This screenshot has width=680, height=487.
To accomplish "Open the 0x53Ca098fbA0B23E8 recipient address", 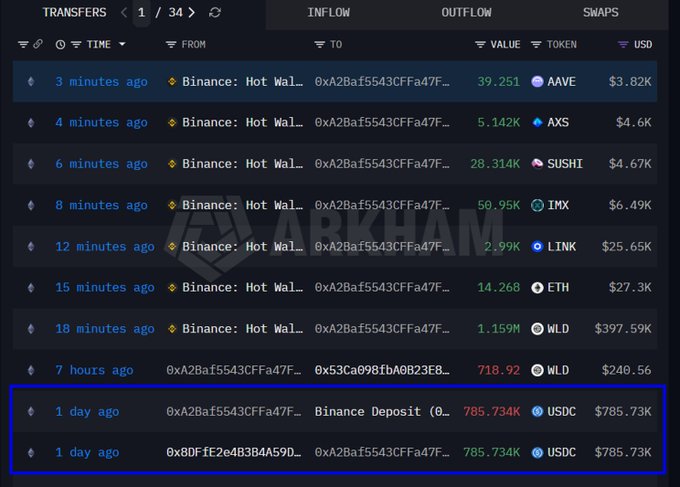I will (x=382, y=370).
